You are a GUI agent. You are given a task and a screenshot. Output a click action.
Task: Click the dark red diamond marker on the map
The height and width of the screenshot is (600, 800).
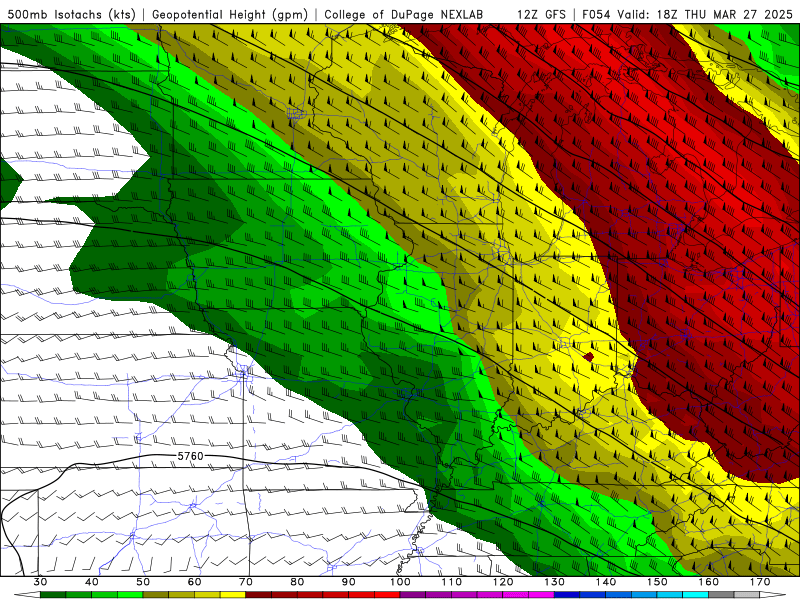589,357
